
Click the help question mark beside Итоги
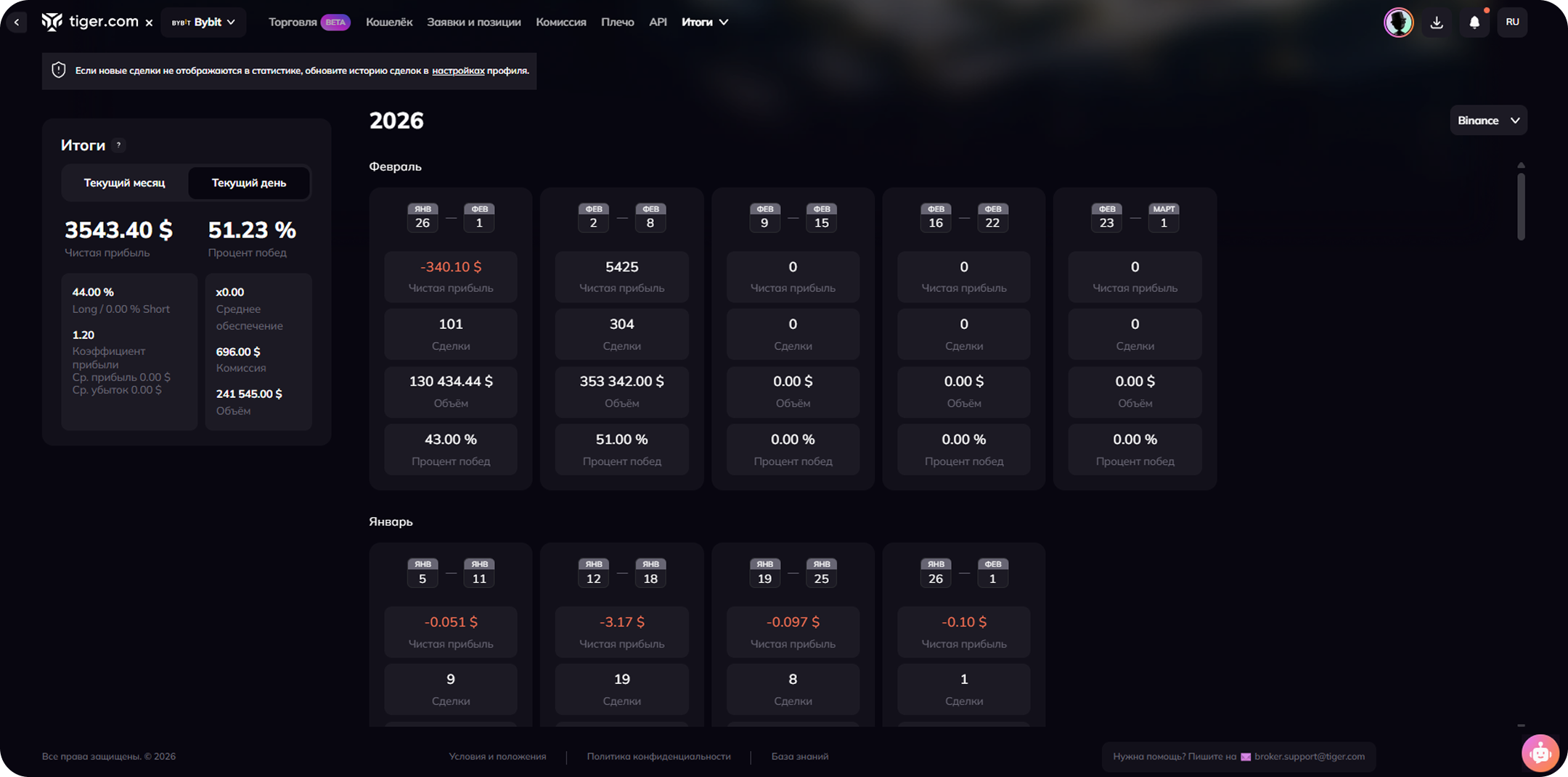[x=119, y=145]
